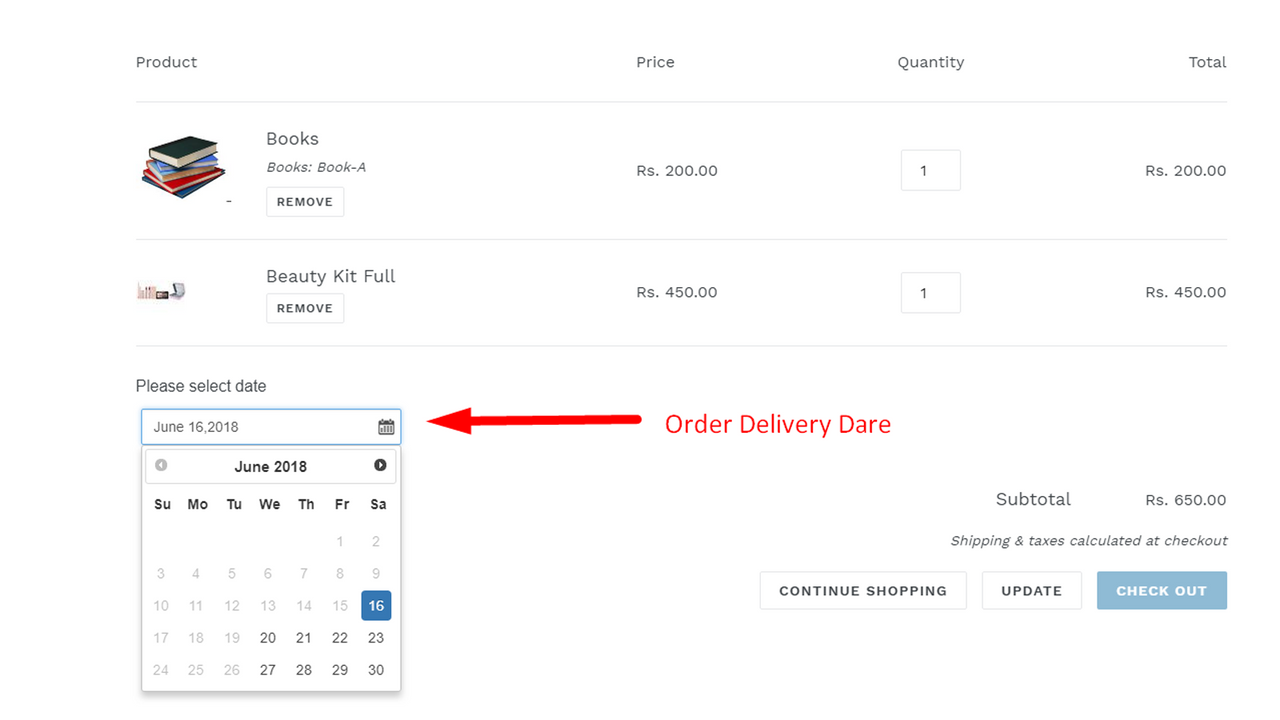The width and height of the screenshot is (1280, 720).
Task: Select June 23 in the calendar
Action: 376,638
